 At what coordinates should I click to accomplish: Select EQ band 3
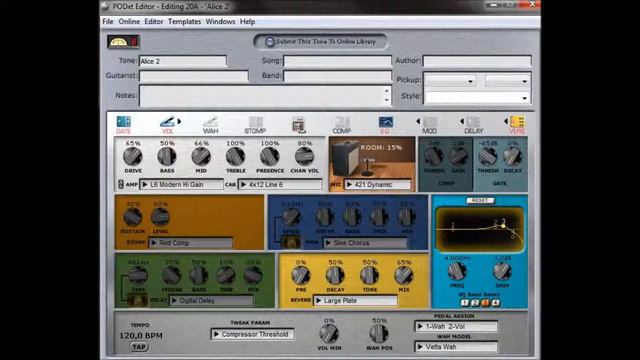(x=485, y=303)
